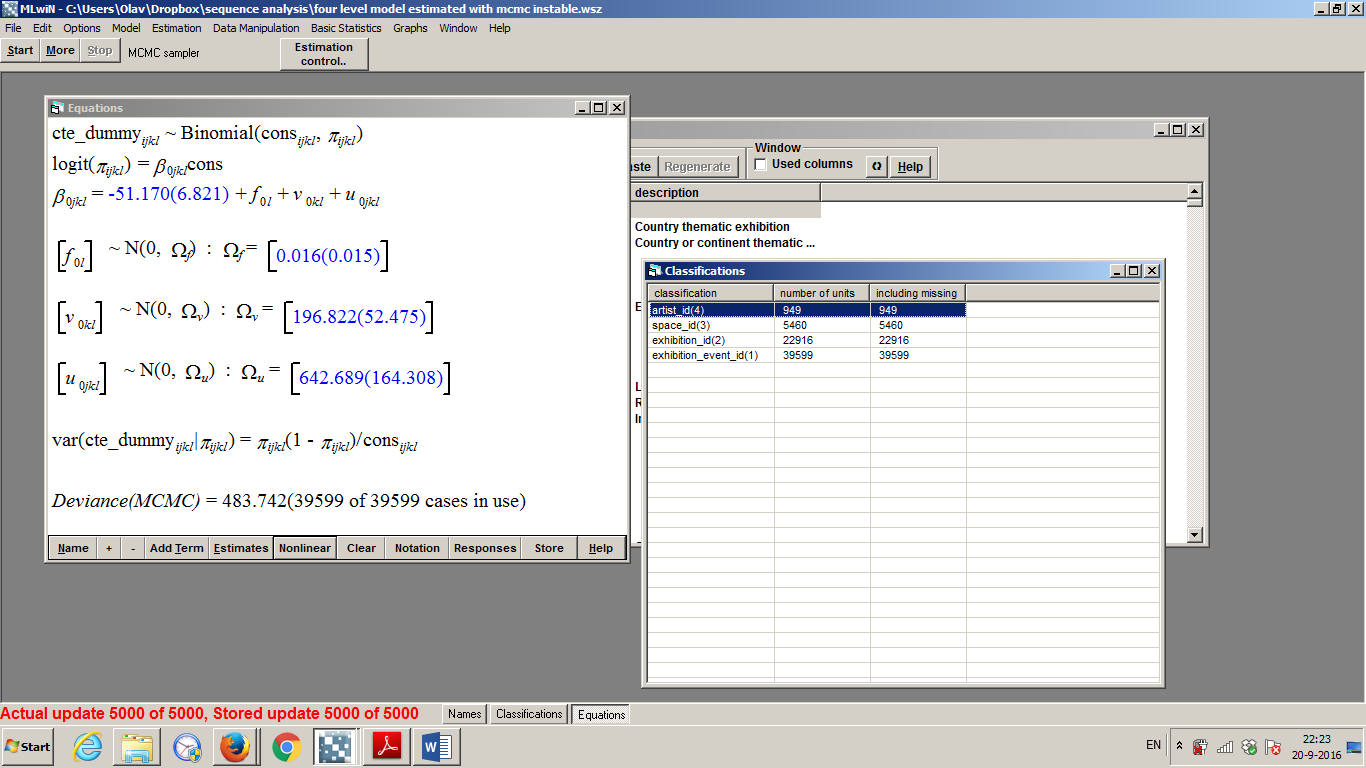Open the file explorer taskbar icon
The height and width of the screenshot is (768, 1366).
click(x=137, y=746)
